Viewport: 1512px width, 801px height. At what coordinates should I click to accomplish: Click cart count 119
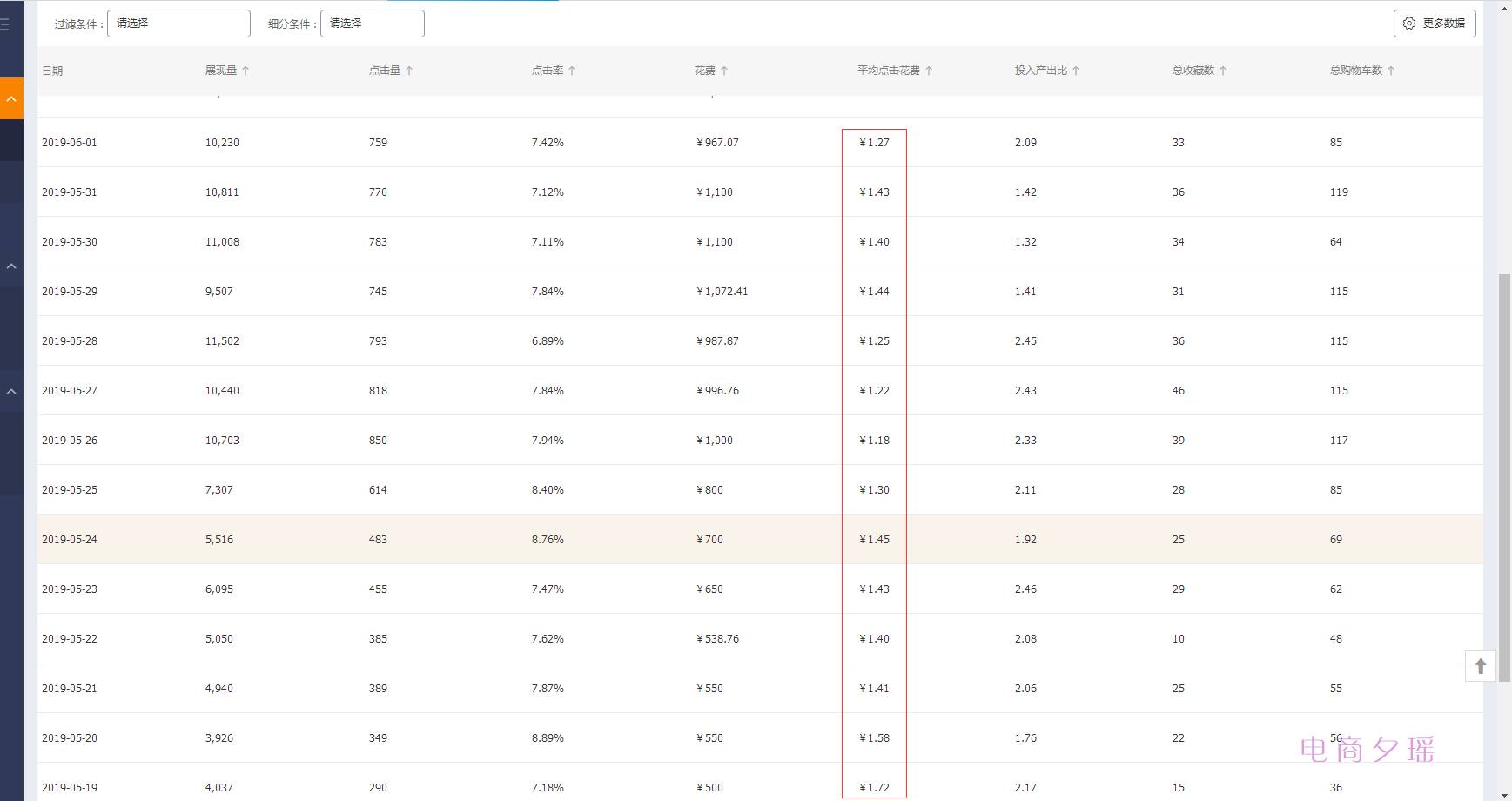click(1339, 192)
